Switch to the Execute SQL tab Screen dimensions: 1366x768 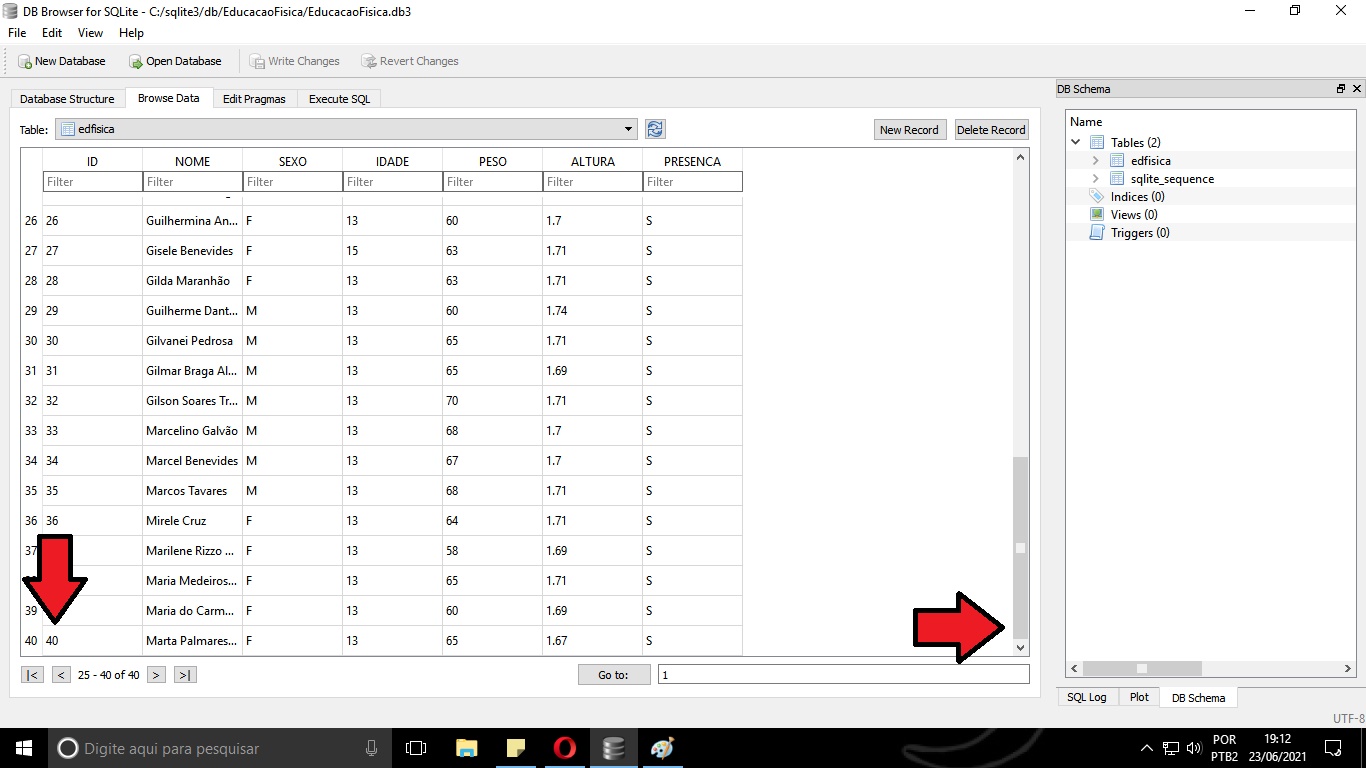pos(339,99)
